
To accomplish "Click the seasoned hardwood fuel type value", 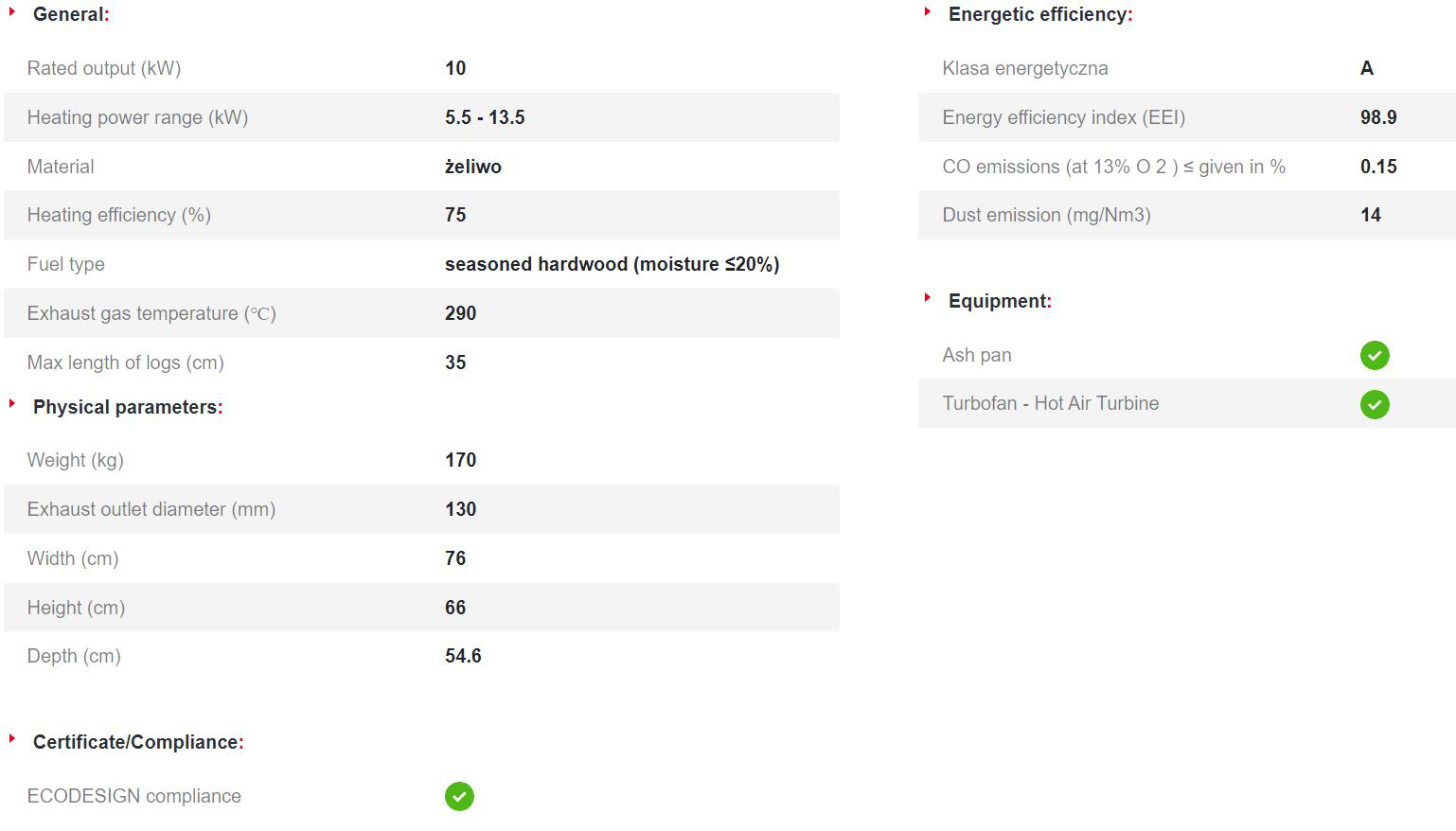I will click(613, 264).
